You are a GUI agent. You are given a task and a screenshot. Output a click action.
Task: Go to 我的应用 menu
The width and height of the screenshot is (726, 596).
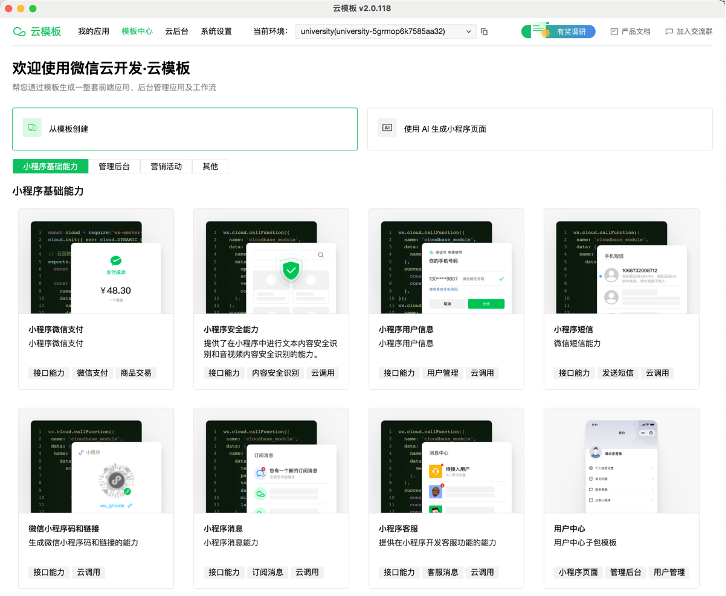pyautogui.click(x=94, y=31)
